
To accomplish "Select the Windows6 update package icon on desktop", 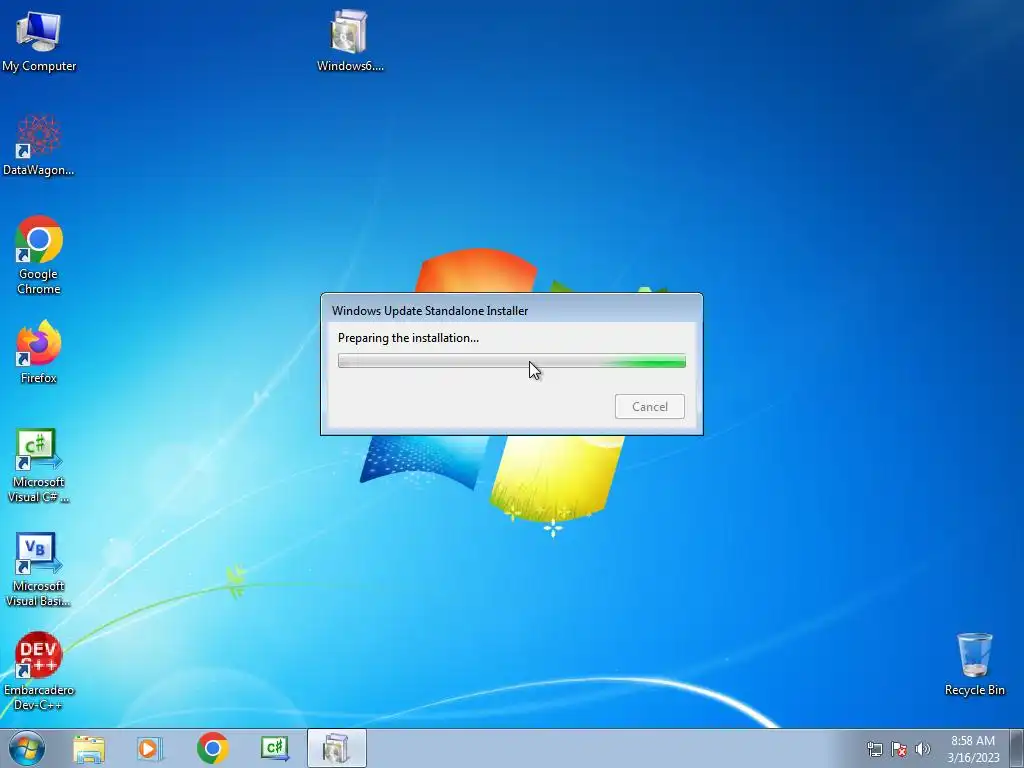I will pyautogui.click(x=349, y=40).
